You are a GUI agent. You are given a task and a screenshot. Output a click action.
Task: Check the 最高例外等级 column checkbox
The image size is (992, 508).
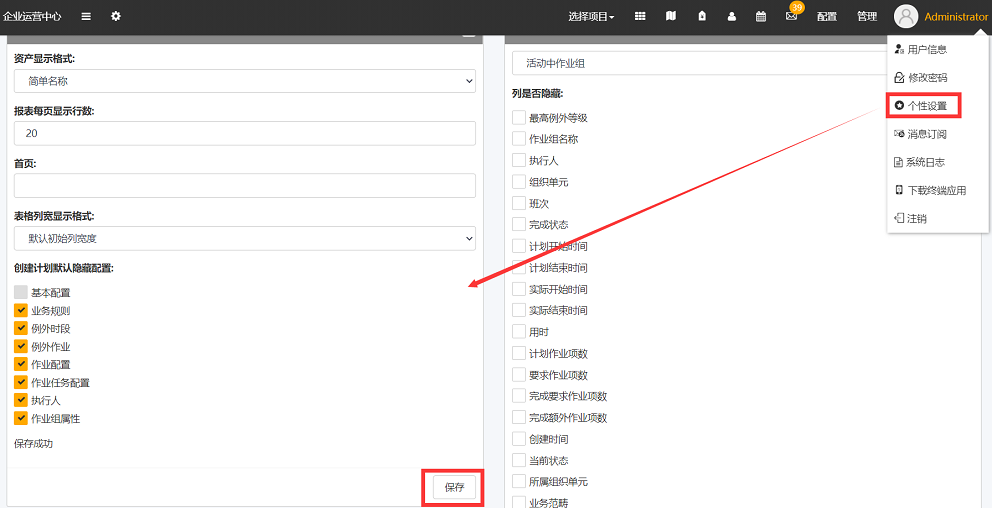click(519, 118)
